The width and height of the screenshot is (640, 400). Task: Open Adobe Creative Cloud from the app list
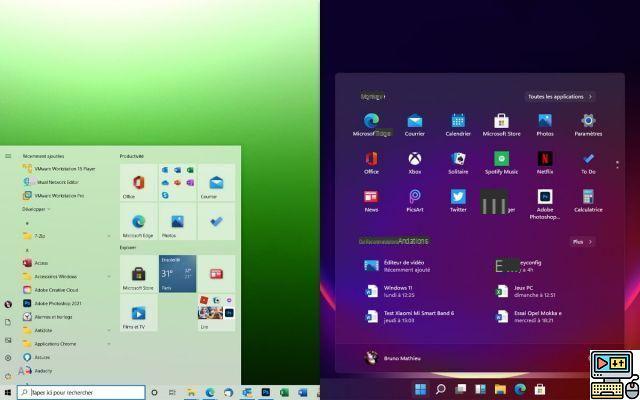pyautogui.click(x=51, y=290)
